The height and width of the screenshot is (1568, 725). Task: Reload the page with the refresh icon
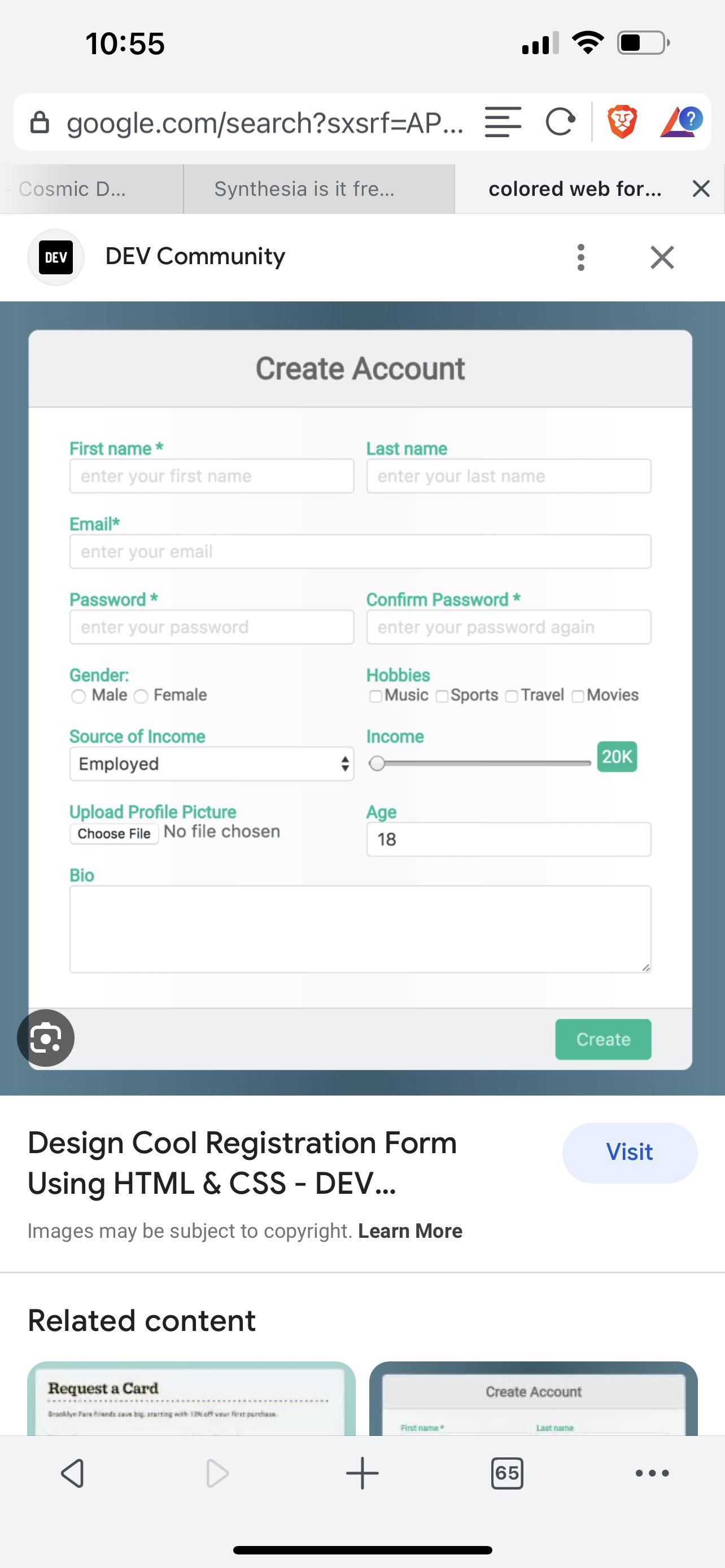tap(560, 122)
